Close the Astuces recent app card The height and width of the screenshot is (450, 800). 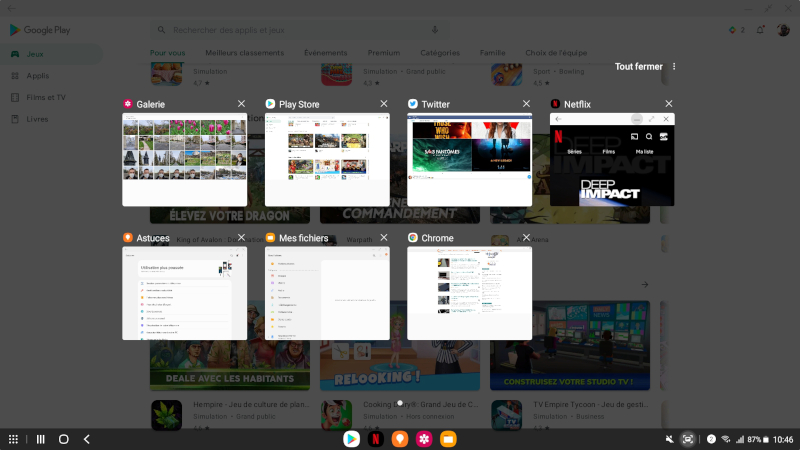coord(241,237)
